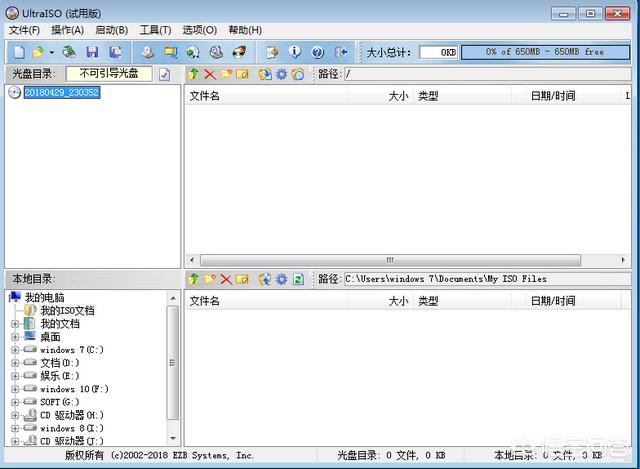Viewport: 640px width, 469px height.
Task: Open the 帮助(H) menu
Action: 245,30
